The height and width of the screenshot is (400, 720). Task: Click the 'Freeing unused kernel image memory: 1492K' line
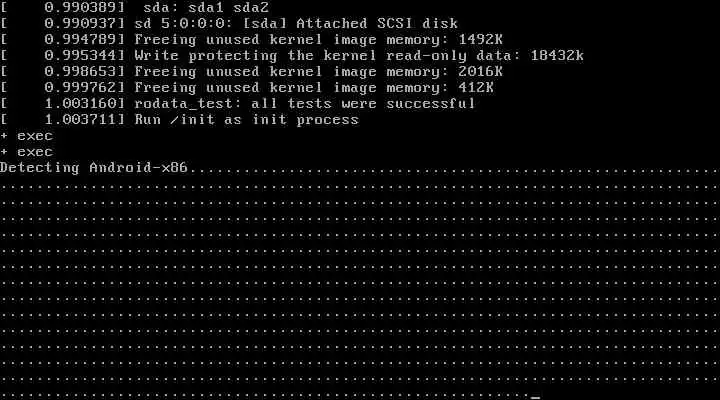(318, 39)
